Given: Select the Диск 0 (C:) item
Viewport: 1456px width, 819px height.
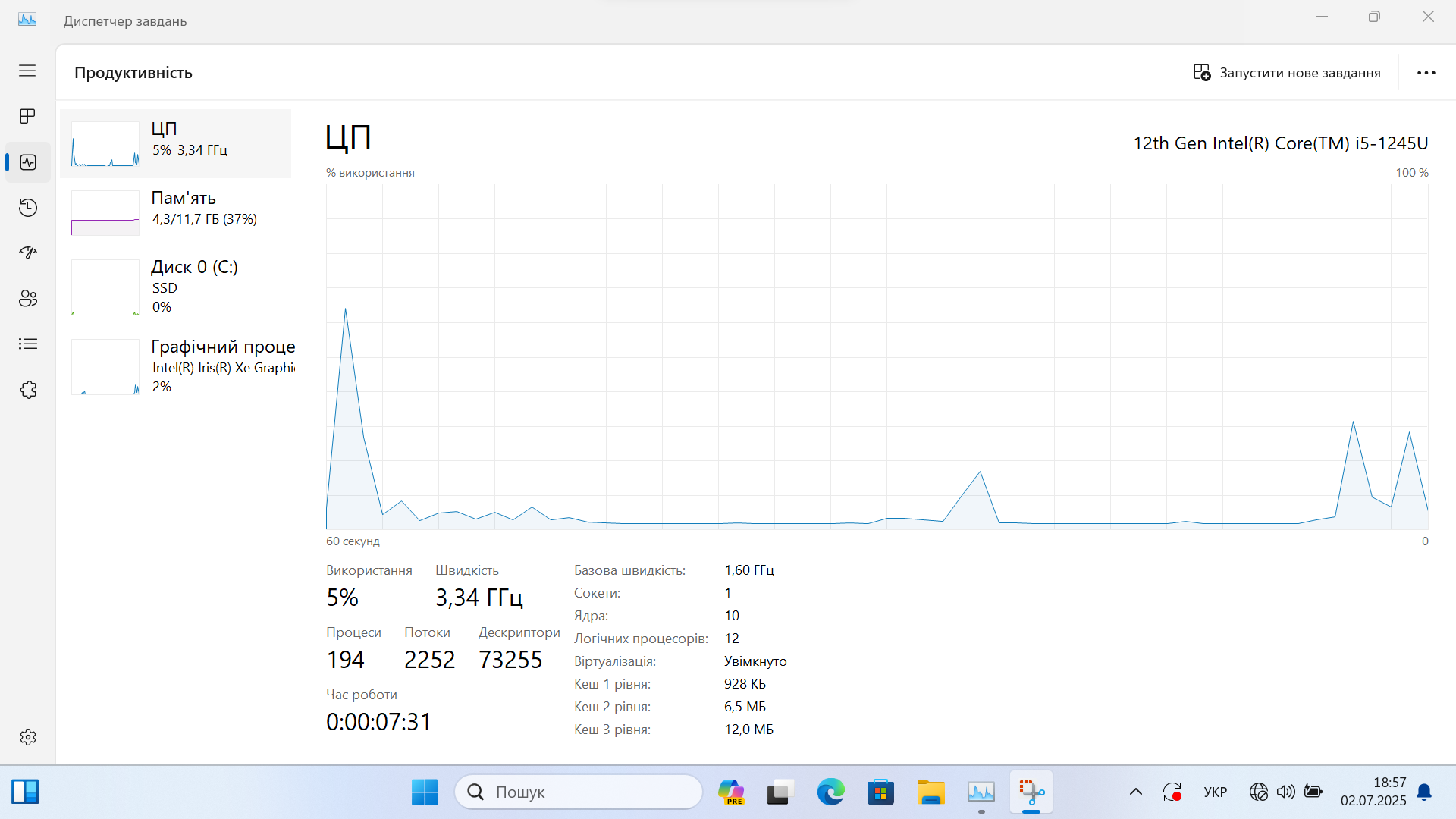Looking at the screenshot, I should tap(176, 286).
